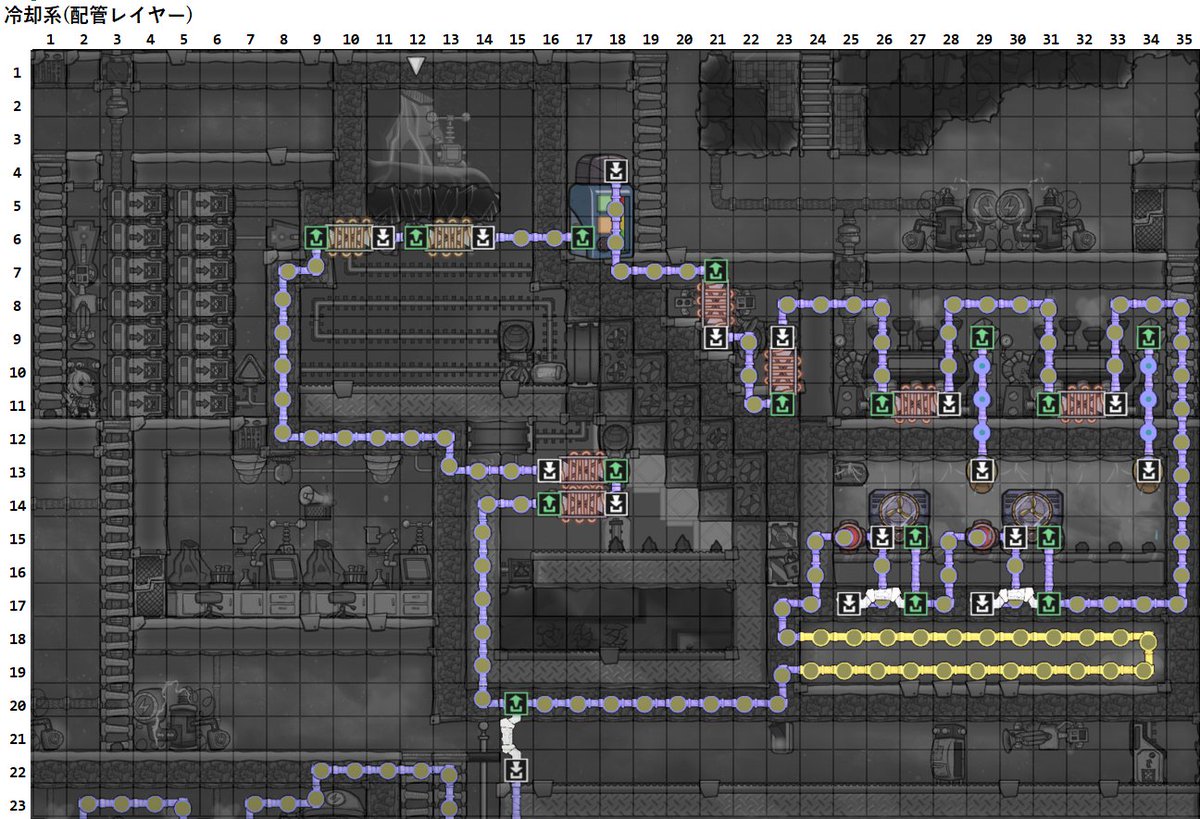Viewport: 1200px width, 819px height.
Task: Click column header number 35
Action: coord(1182,41)
